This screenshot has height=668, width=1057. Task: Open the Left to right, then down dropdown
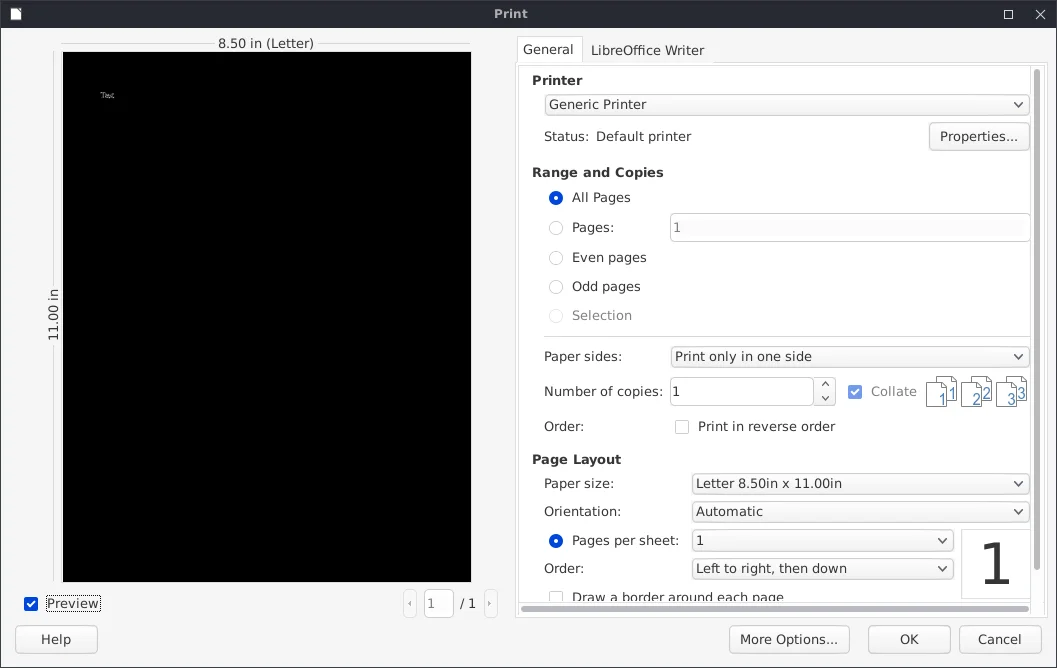tap(822, 569)
